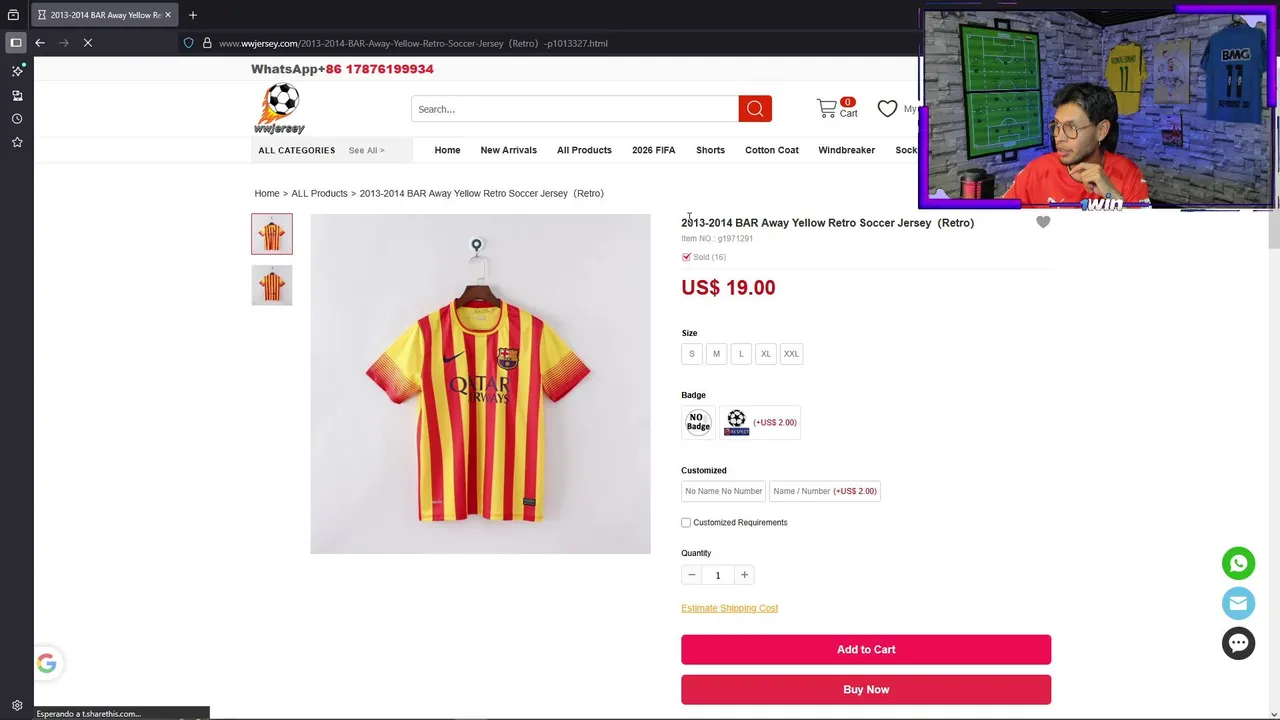The image size is (1280, 720).
Task: Add product to favorites via gray heart
Action: (1043, 222)
